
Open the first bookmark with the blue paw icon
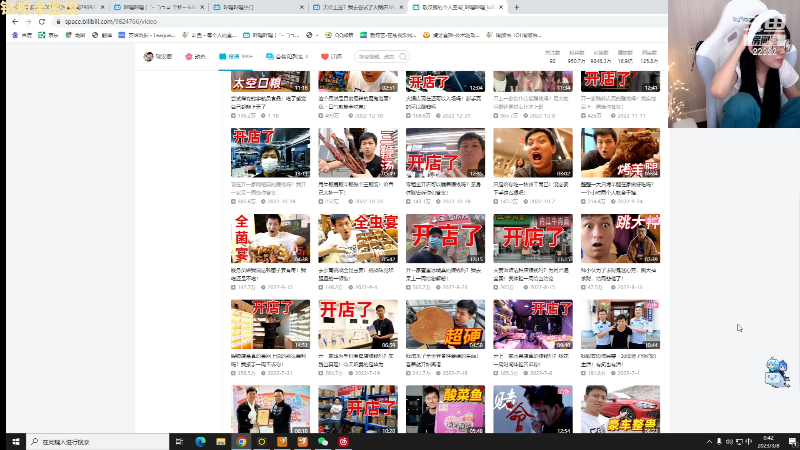[22, 35]
